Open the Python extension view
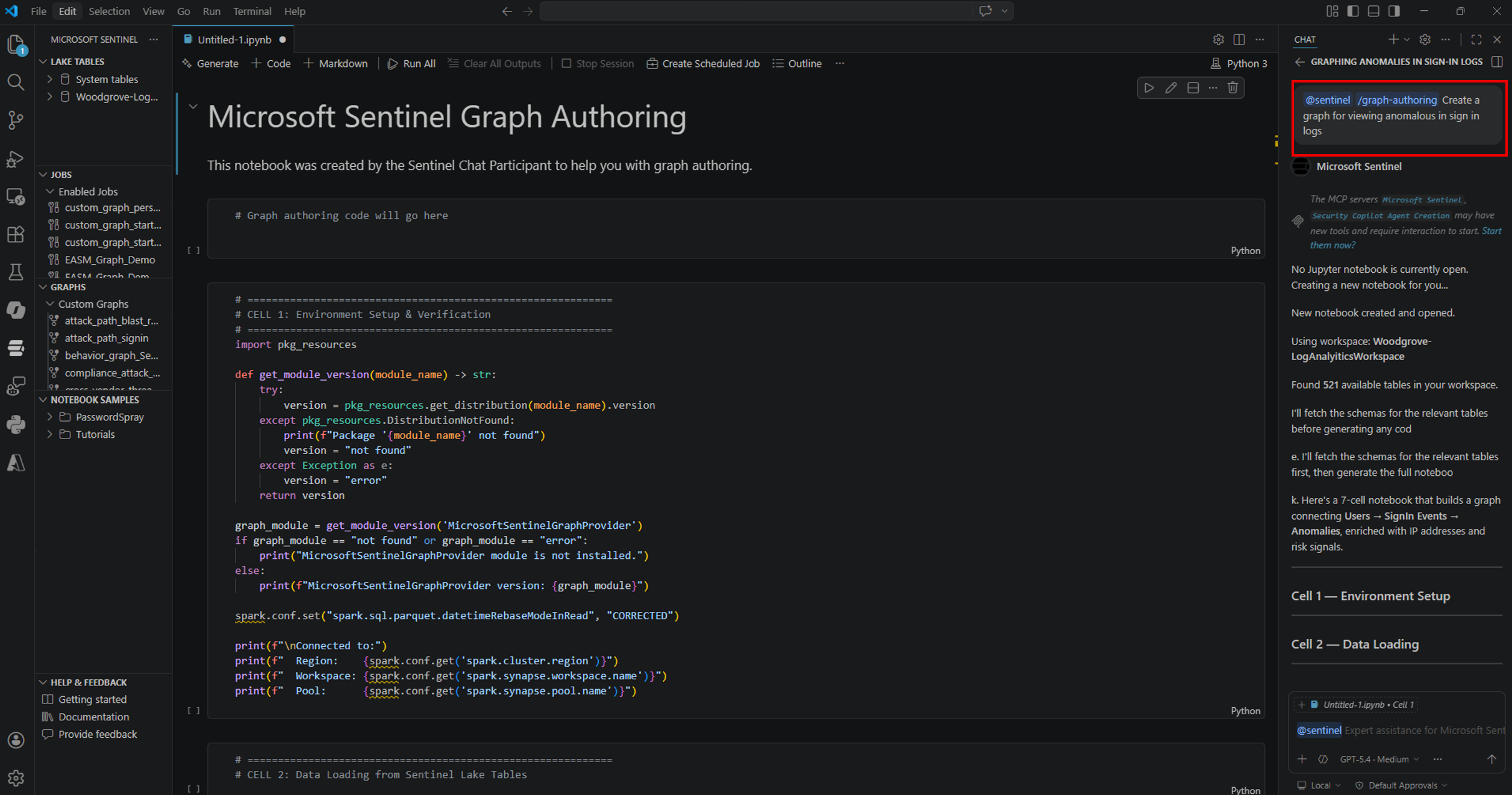 tap(16, 424)
